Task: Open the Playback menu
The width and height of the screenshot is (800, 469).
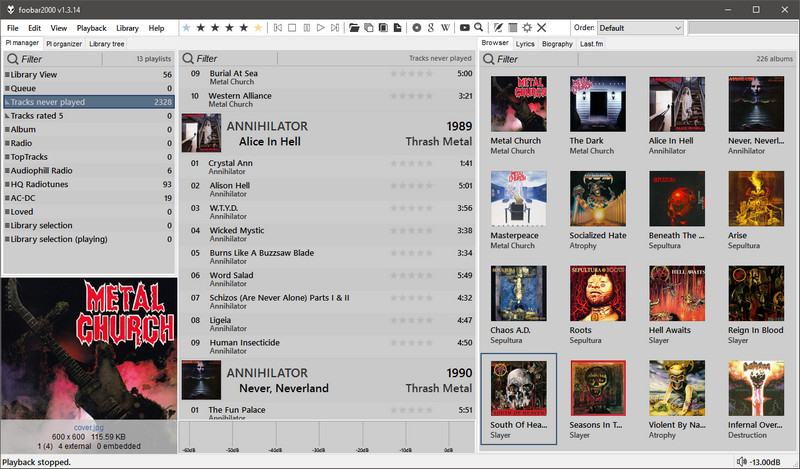Action: pos(92,28)
